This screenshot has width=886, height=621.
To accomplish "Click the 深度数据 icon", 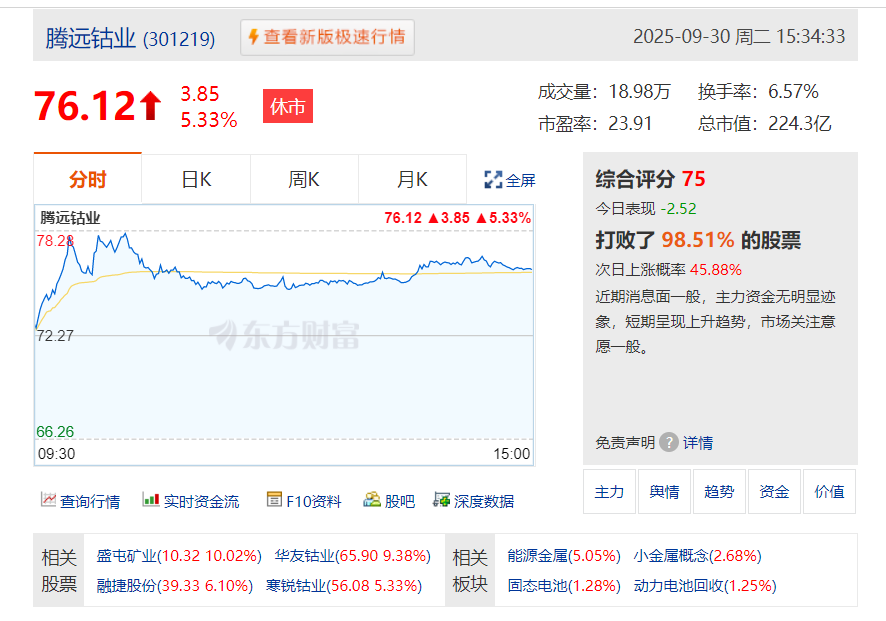I will click(441, 500).
